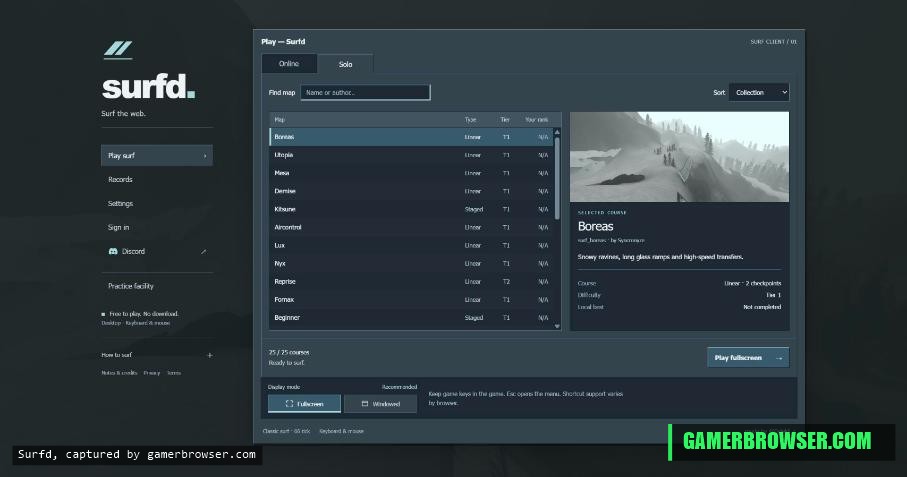Select Fullscreen display mode
This screenshot has width=907, height=477.
[x=304, y=404]
